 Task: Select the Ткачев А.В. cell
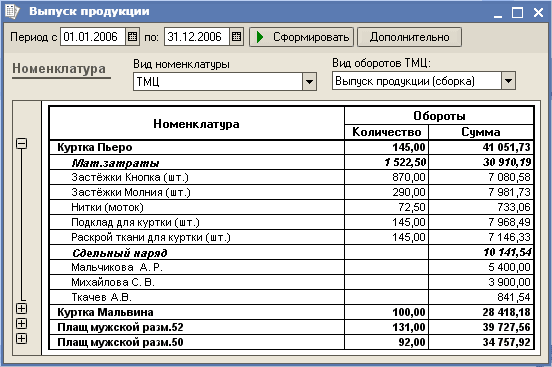[x=197, y=297]
